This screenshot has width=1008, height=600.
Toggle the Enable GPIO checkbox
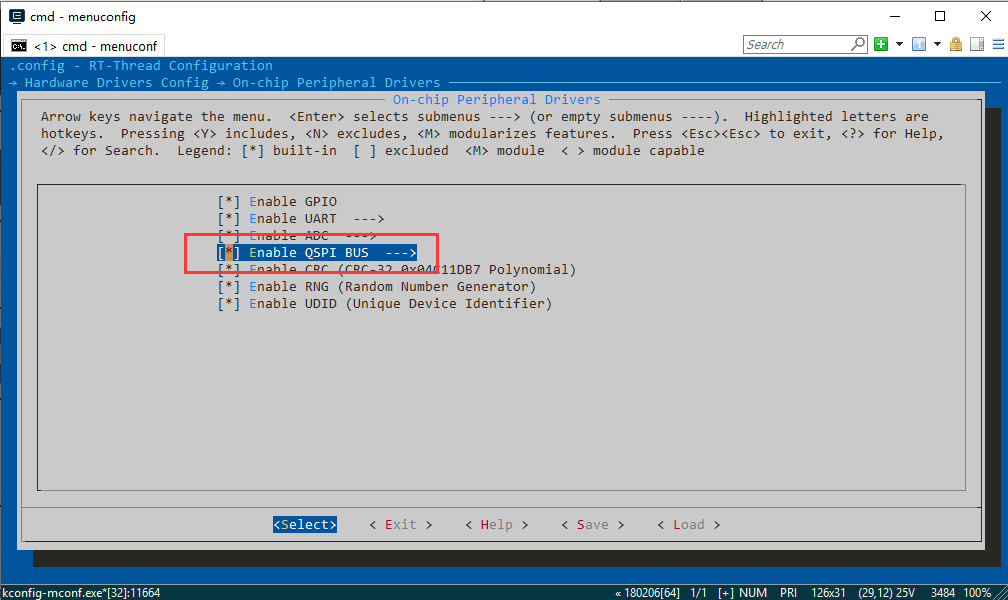pos(229,202)
